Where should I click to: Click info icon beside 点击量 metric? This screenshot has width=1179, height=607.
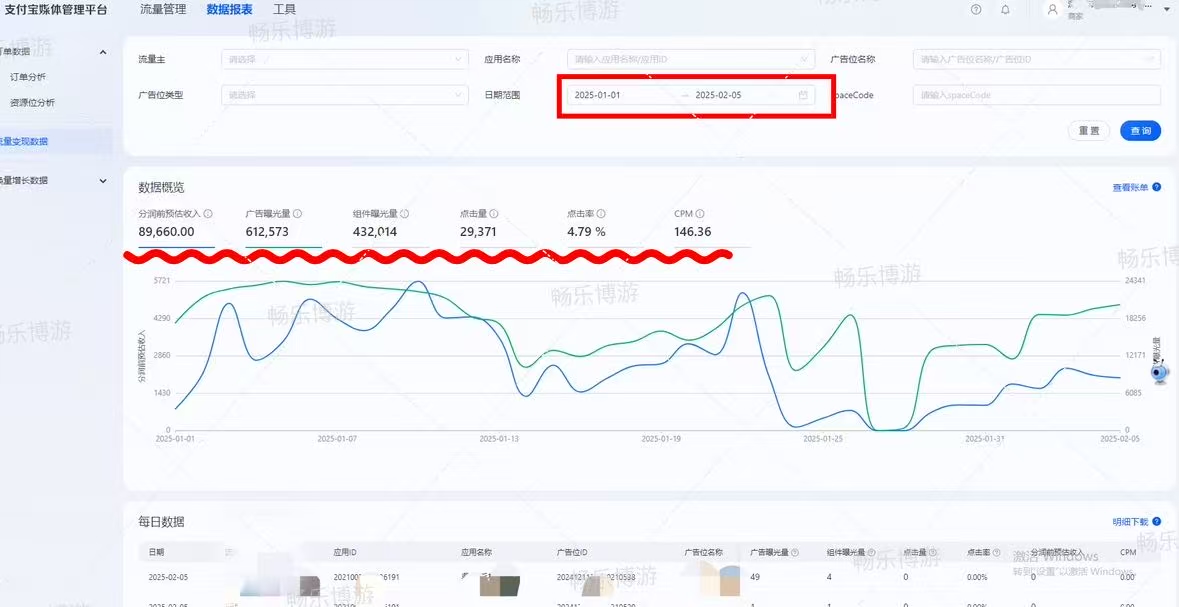coord(494,214)
